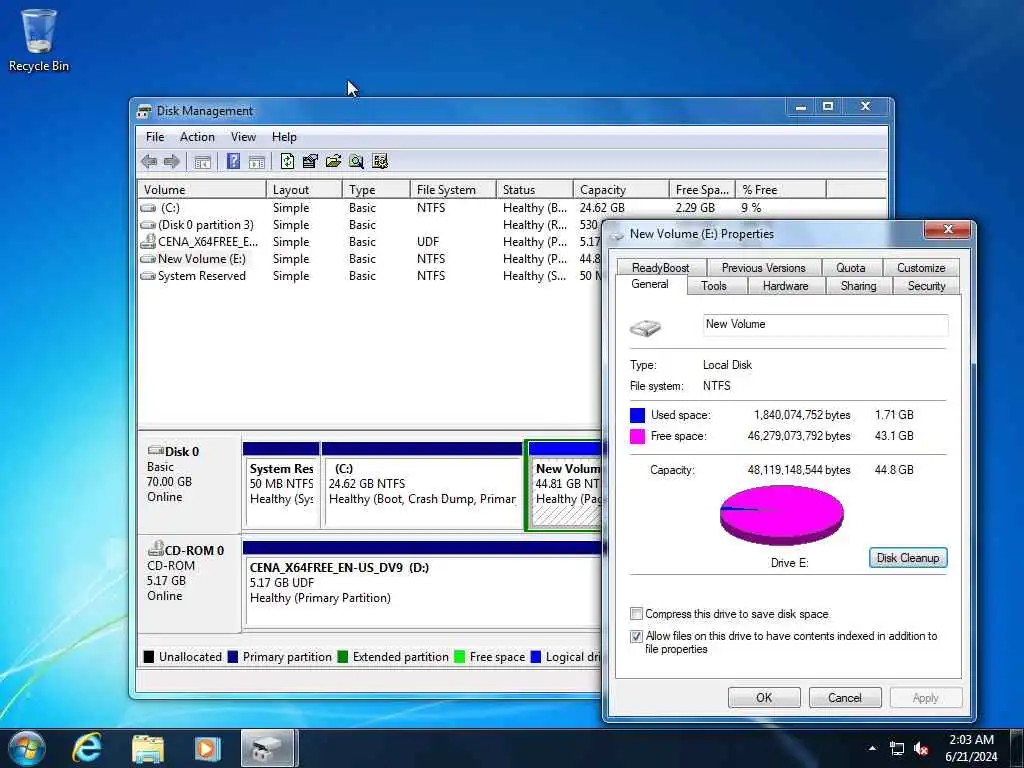Click the drive icon next to the volume name field
The width and height of the screenshot is (1024, 768).
(645, 328)
